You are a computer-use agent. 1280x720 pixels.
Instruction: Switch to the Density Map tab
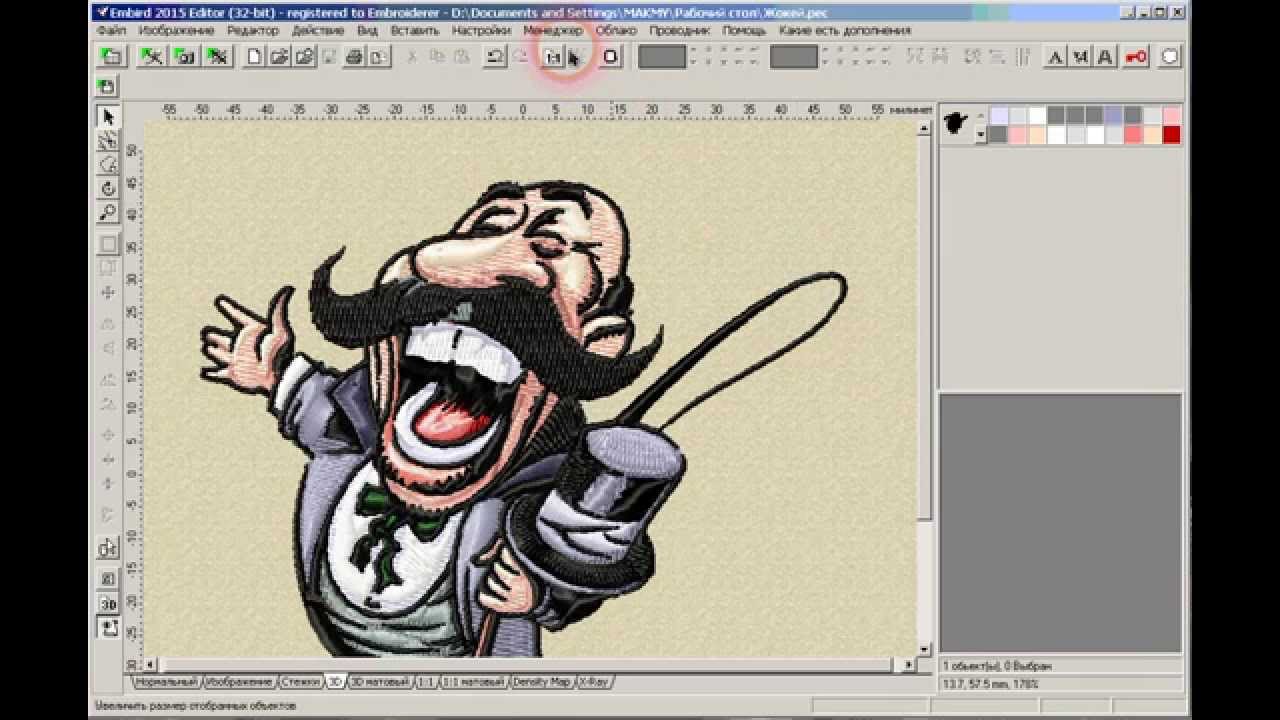tap(541, 682)
